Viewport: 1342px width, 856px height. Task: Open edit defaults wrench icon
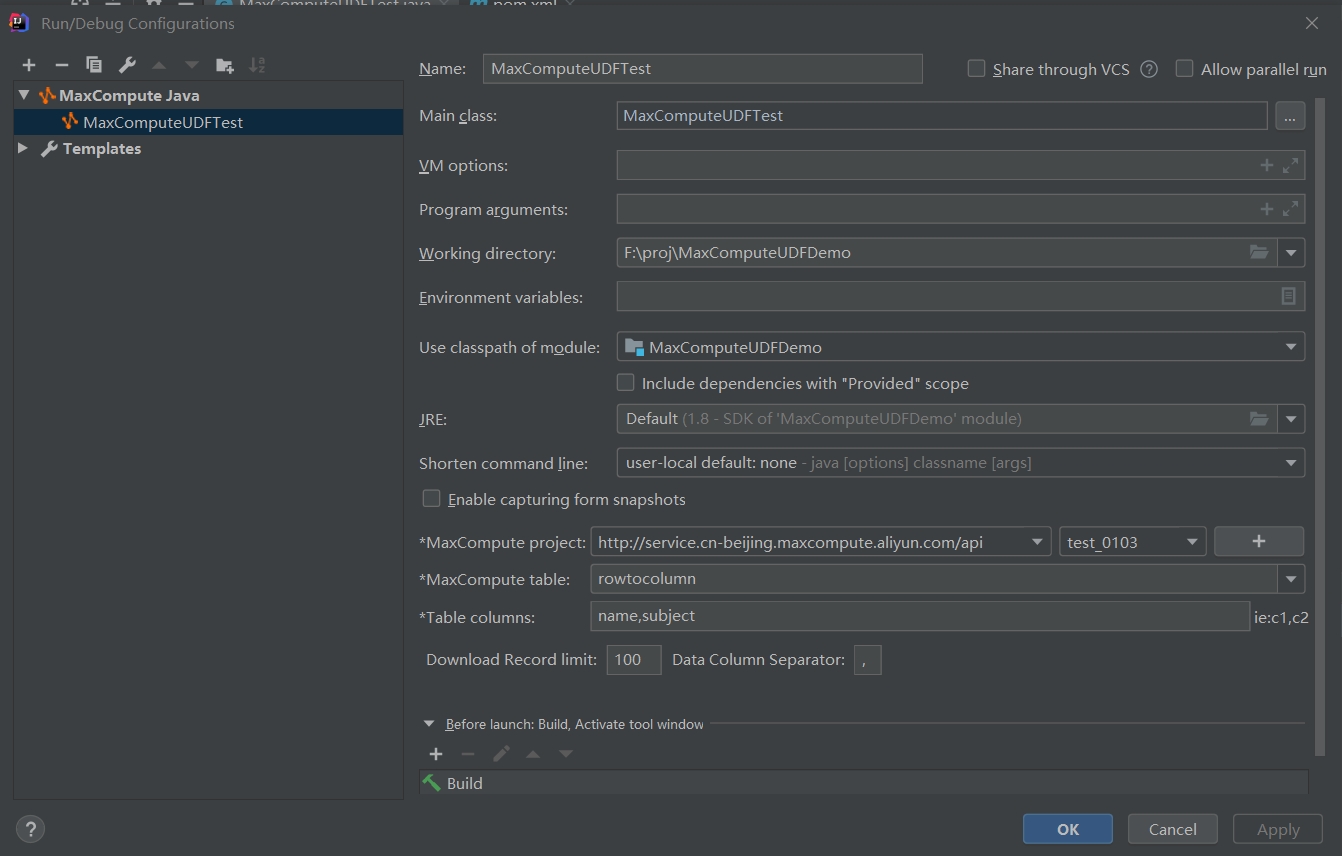pos(127,65)
